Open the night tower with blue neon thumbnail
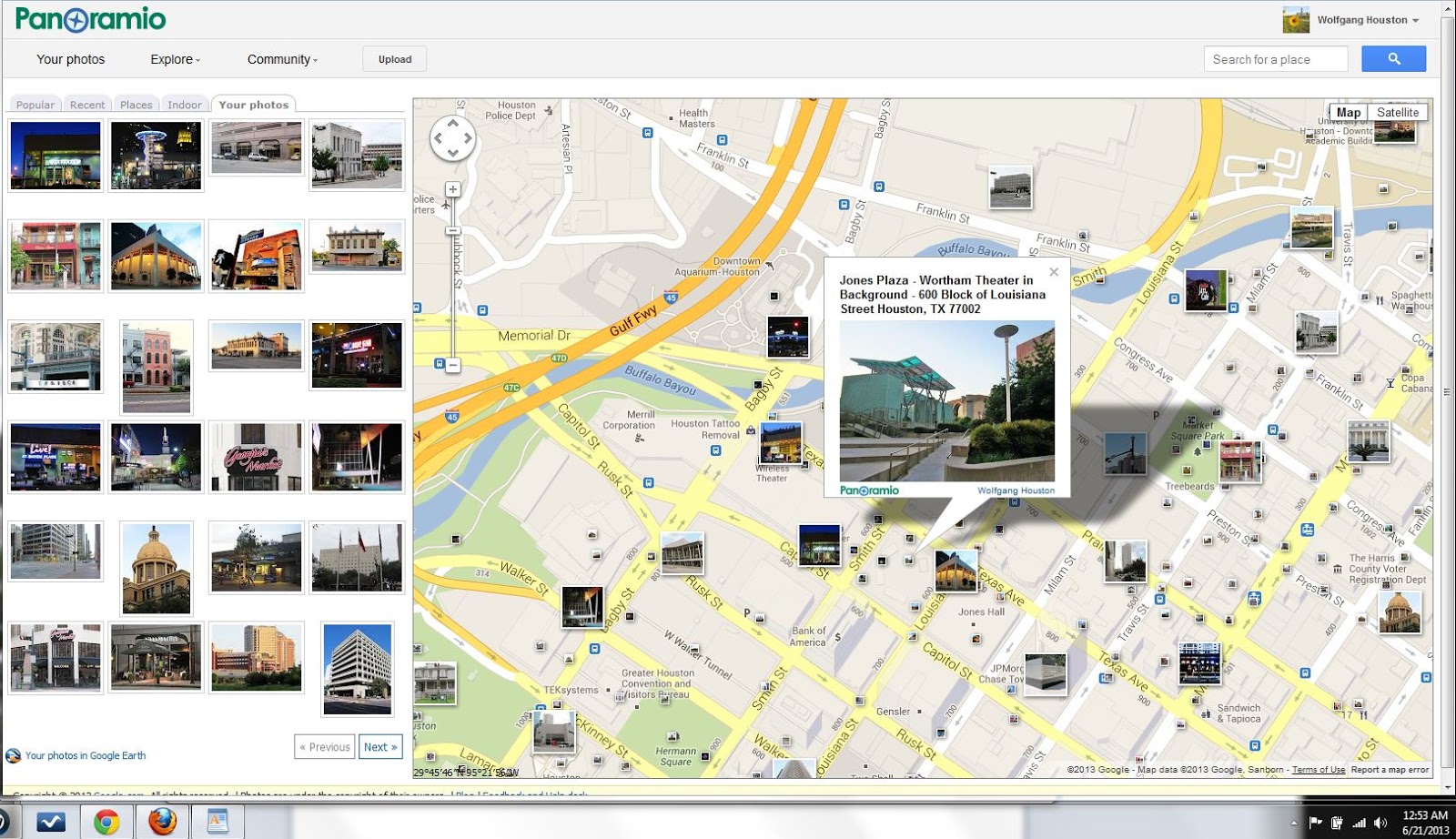The height and width of the screenshot is (839, 1456). 157,156
